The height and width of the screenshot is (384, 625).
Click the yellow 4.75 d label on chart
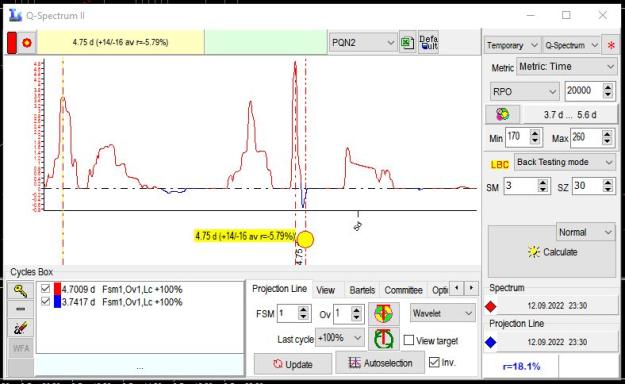tap(245, 236)
